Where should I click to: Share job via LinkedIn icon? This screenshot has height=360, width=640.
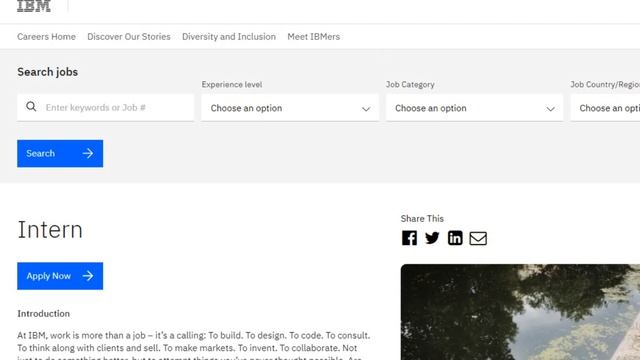(455, 238)
